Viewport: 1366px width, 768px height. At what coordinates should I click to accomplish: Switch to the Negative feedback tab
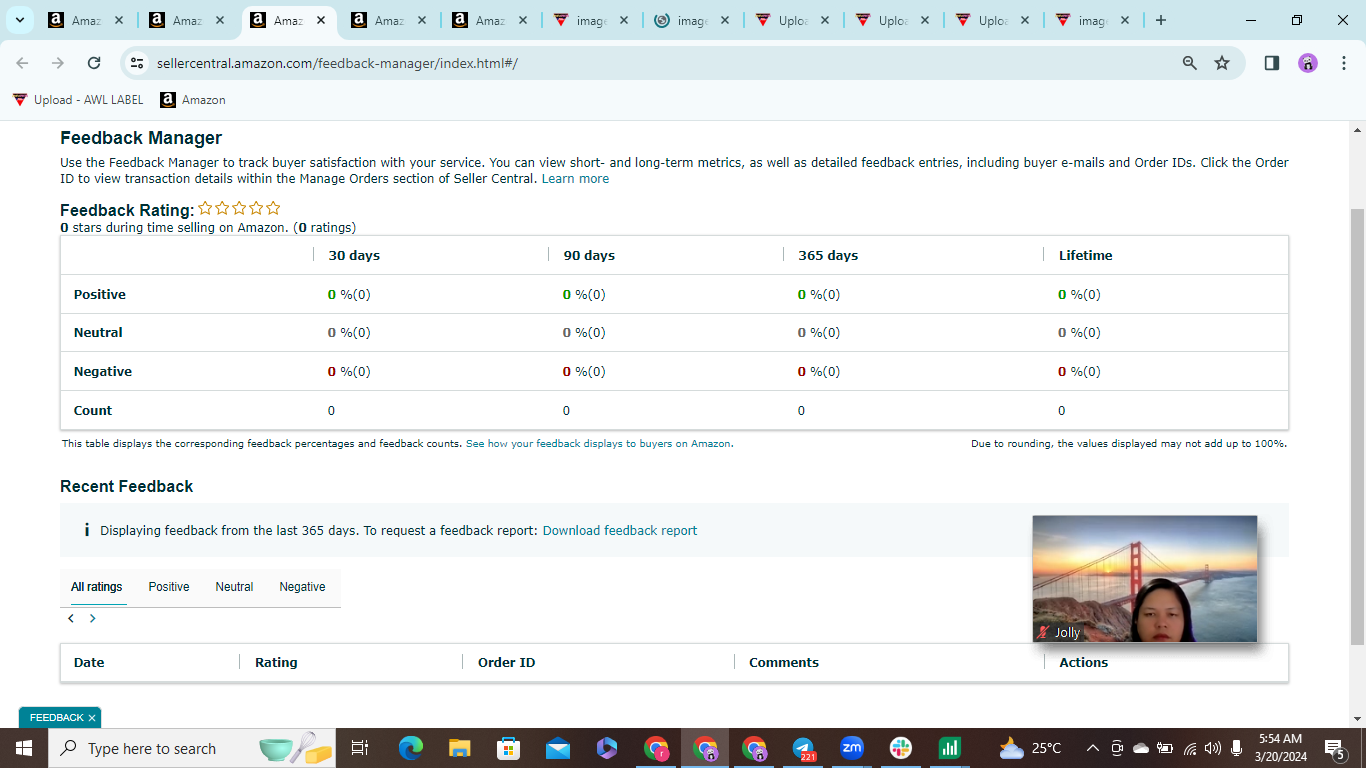[x=302, y=587]
